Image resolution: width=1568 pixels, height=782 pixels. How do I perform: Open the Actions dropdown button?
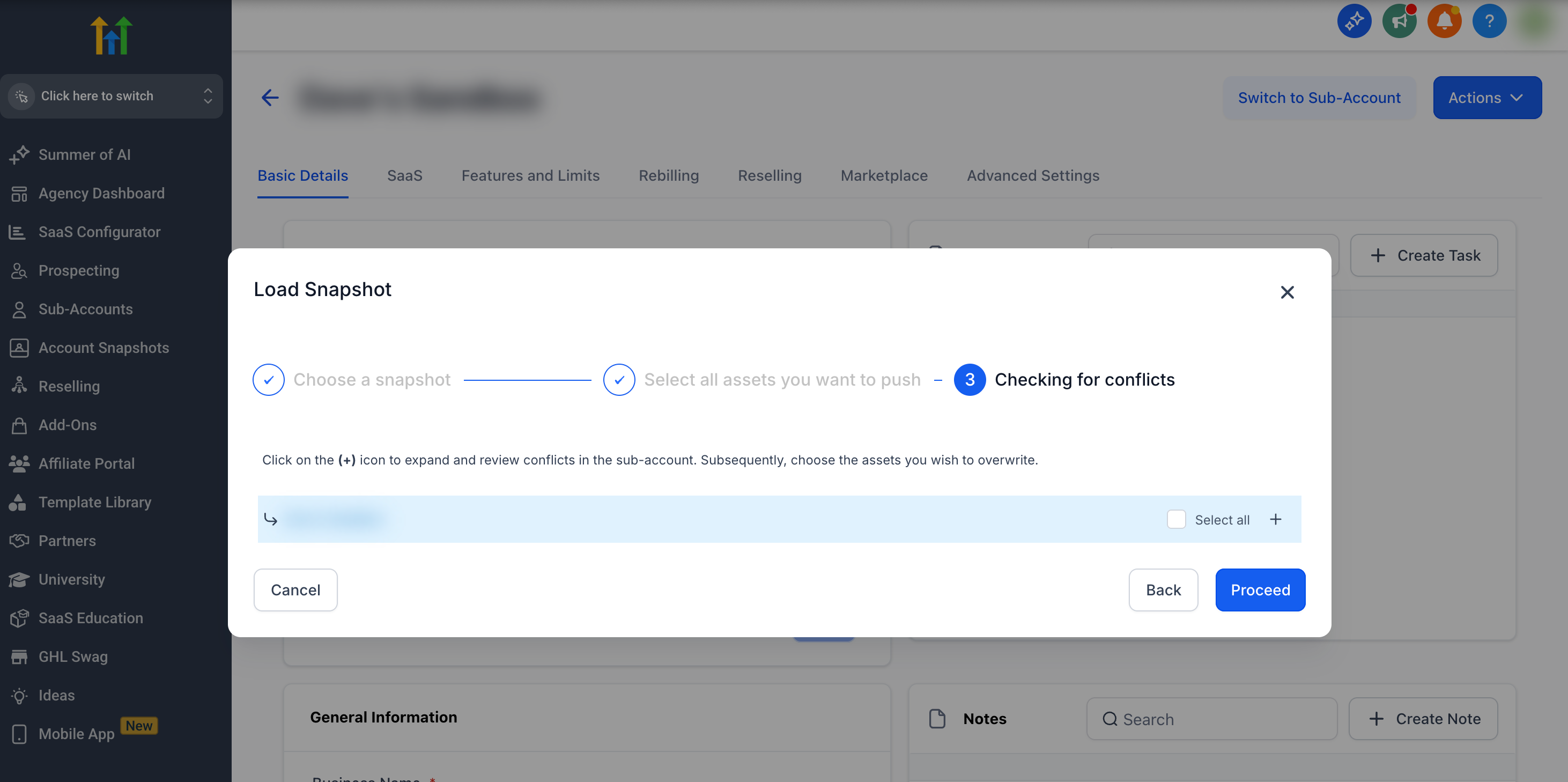pos(1486,98)
